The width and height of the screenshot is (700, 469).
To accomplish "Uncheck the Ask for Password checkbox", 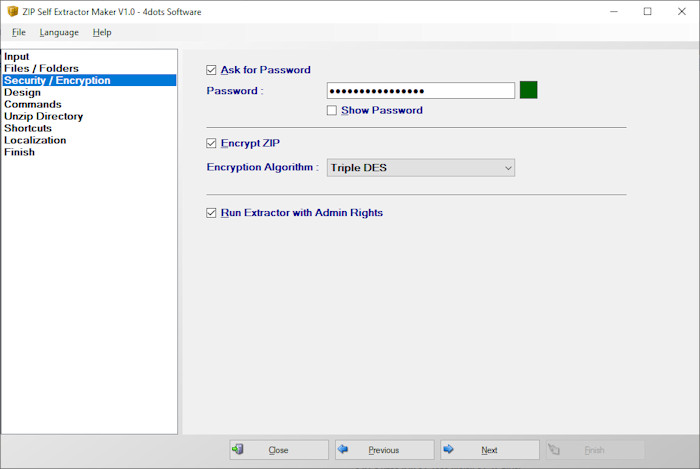I will point(211,70).
